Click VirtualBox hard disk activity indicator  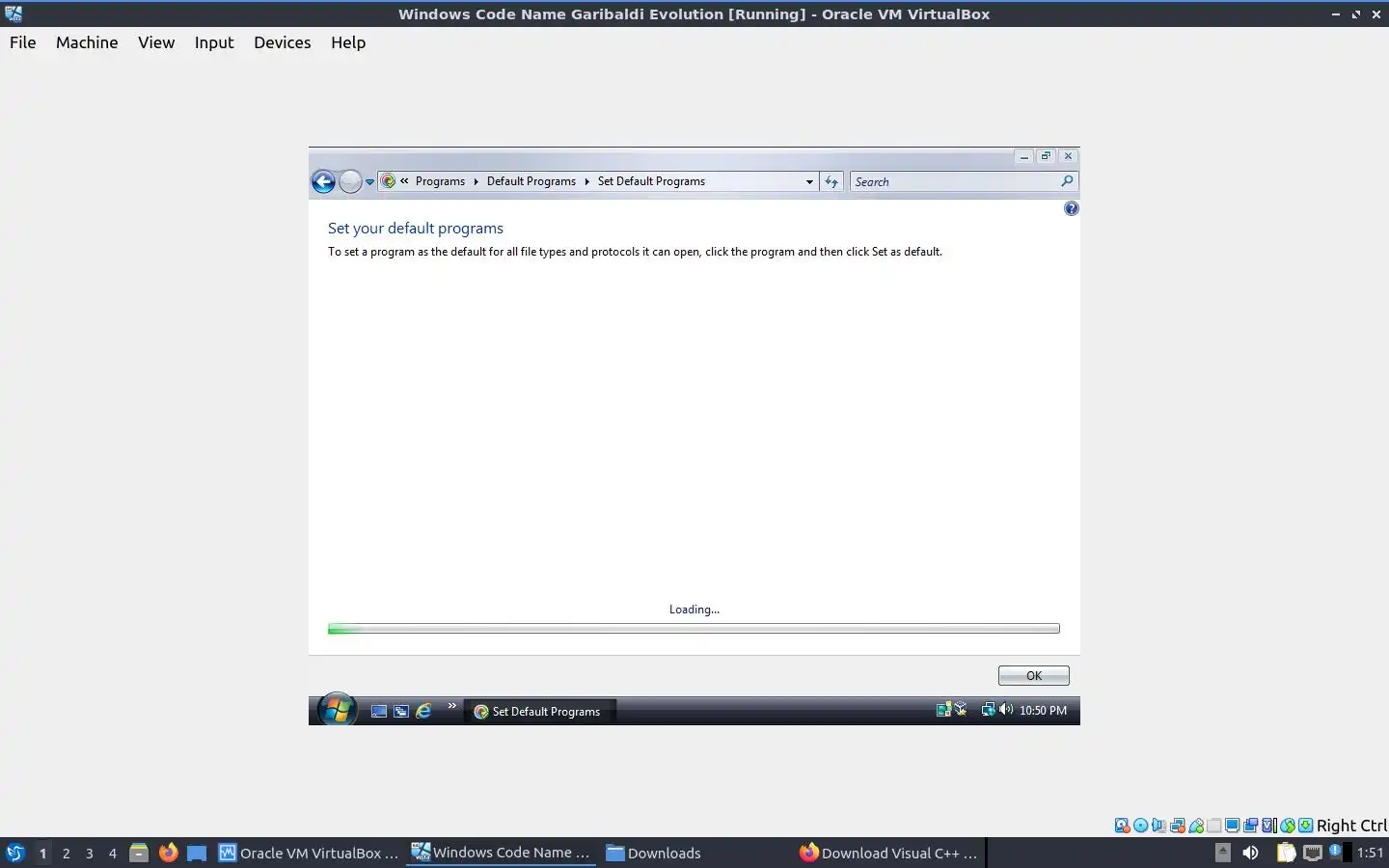(1122, 826)
